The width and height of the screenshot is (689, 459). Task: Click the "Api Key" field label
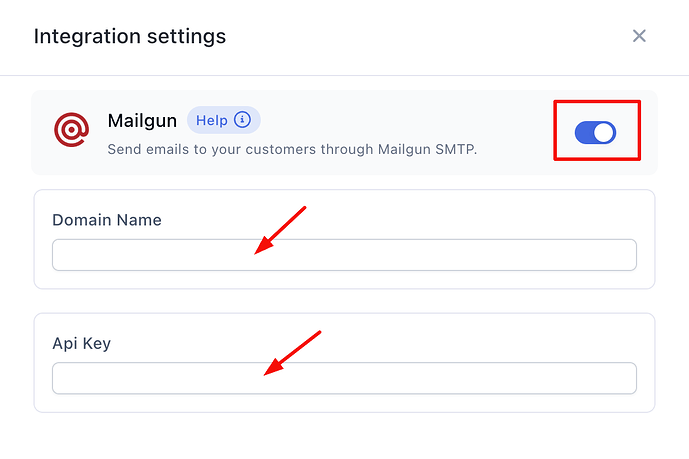point(81,343)
